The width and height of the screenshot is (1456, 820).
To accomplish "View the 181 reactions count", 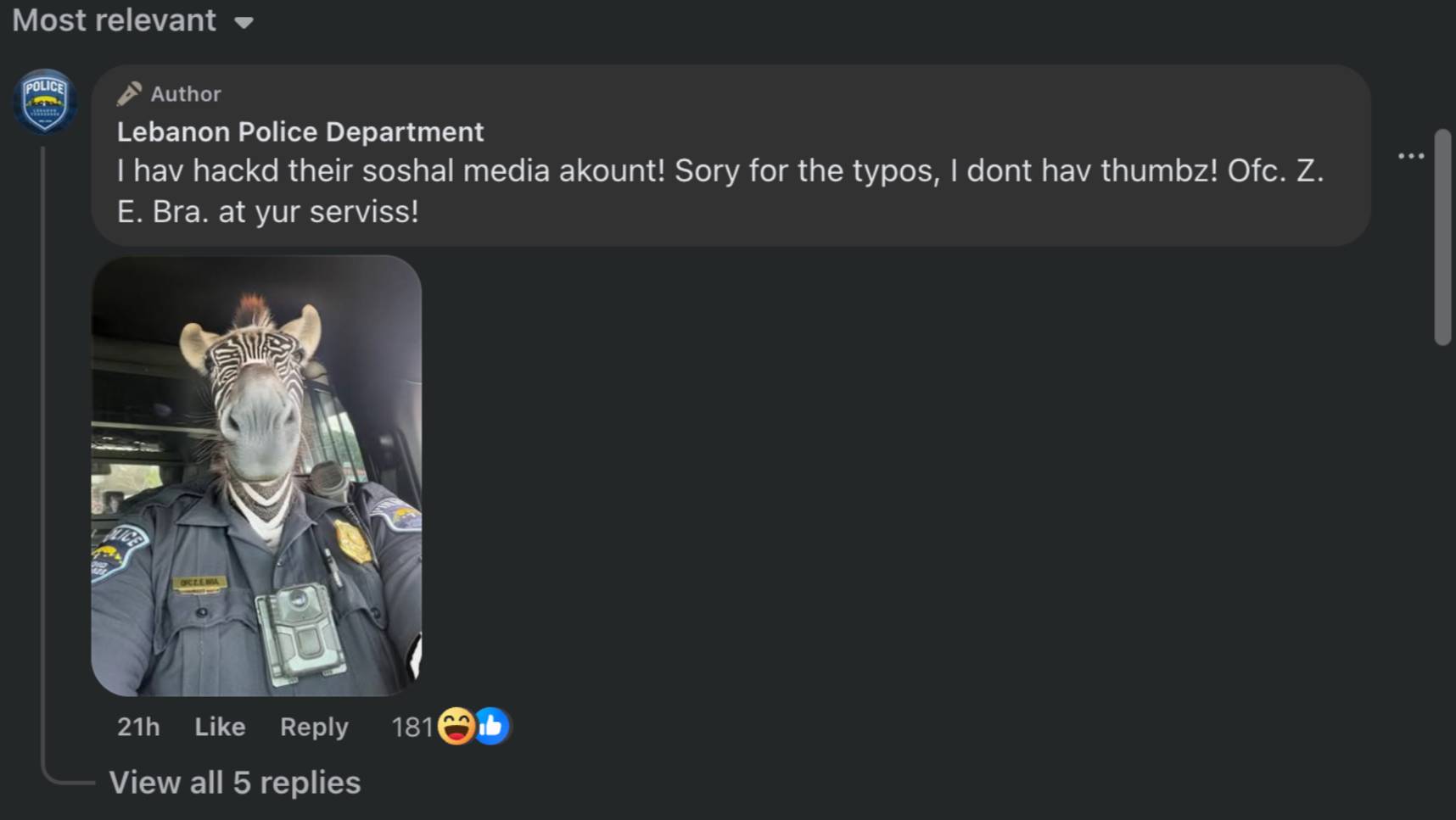I will click(412, 727).
